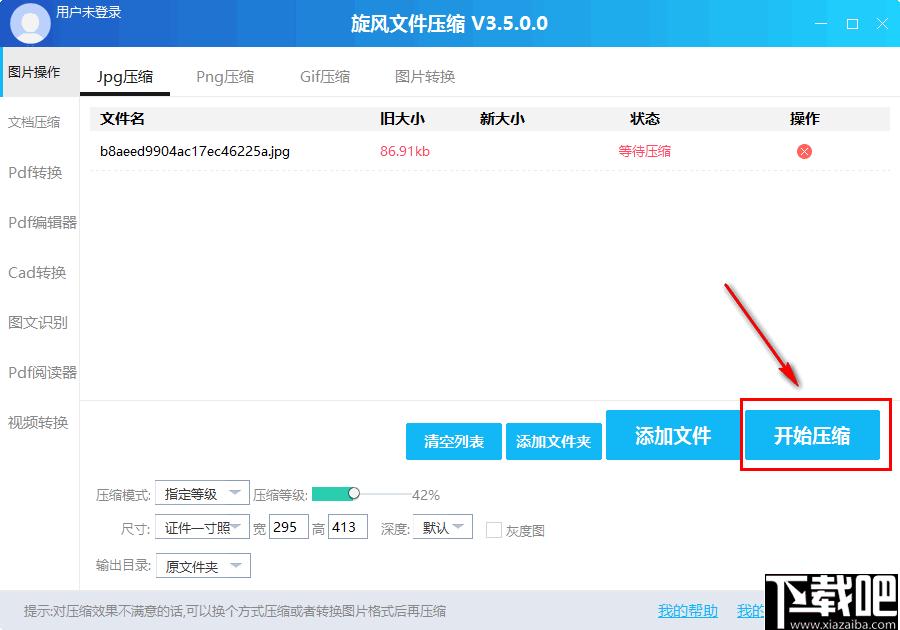Switch to the Png压缩 tab
The height and width of the screenshot is (630, 900).
[225, 76]
